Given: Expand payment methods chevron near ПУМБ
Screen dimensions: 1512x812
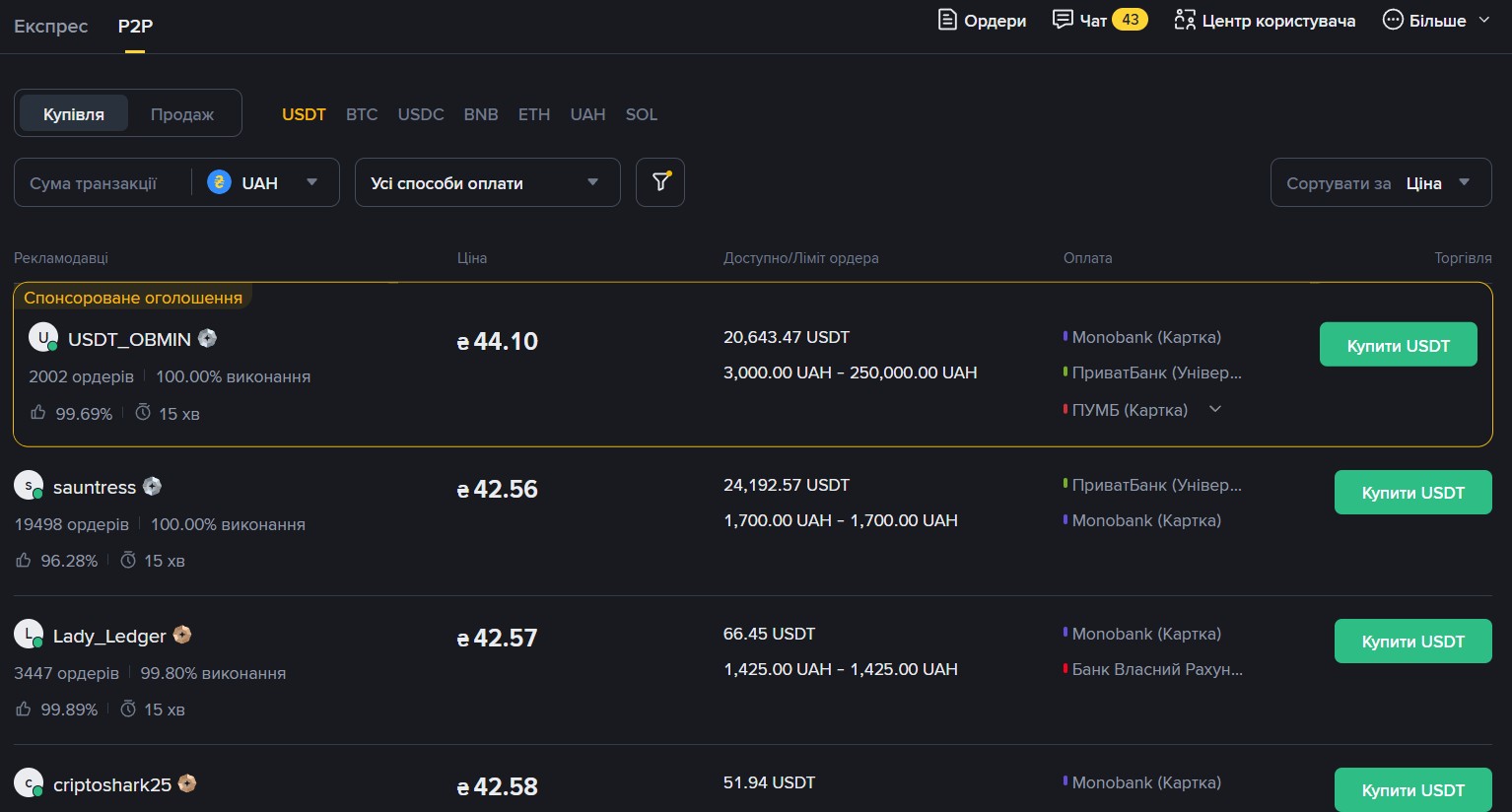Looking at the screenshot, I should (1215, 409).
